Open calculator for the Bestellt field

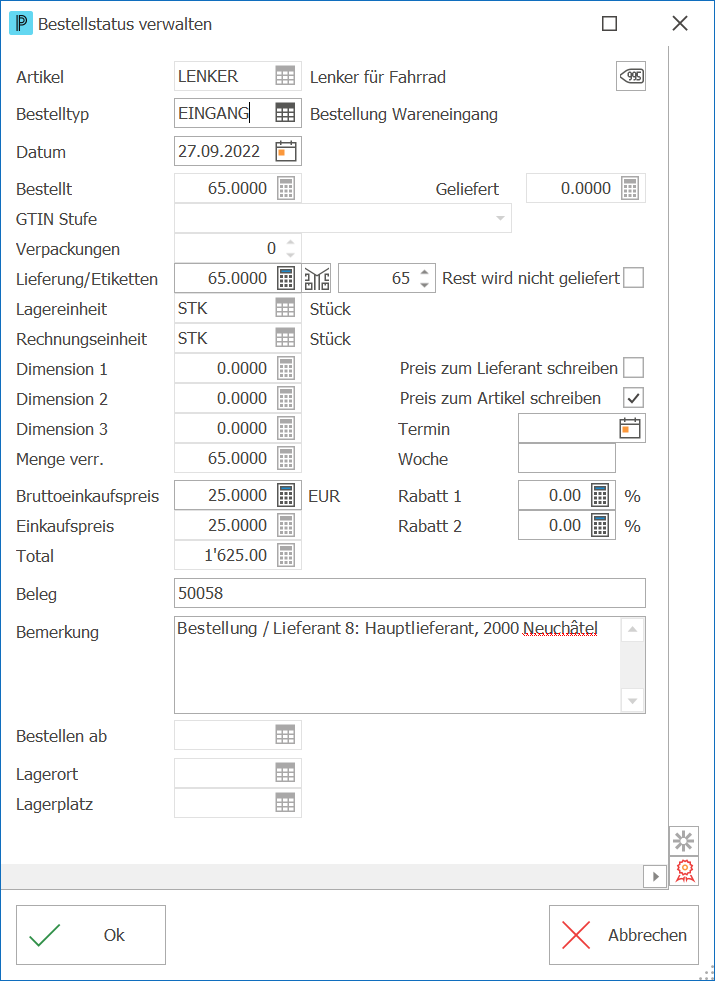click(286, 188)
